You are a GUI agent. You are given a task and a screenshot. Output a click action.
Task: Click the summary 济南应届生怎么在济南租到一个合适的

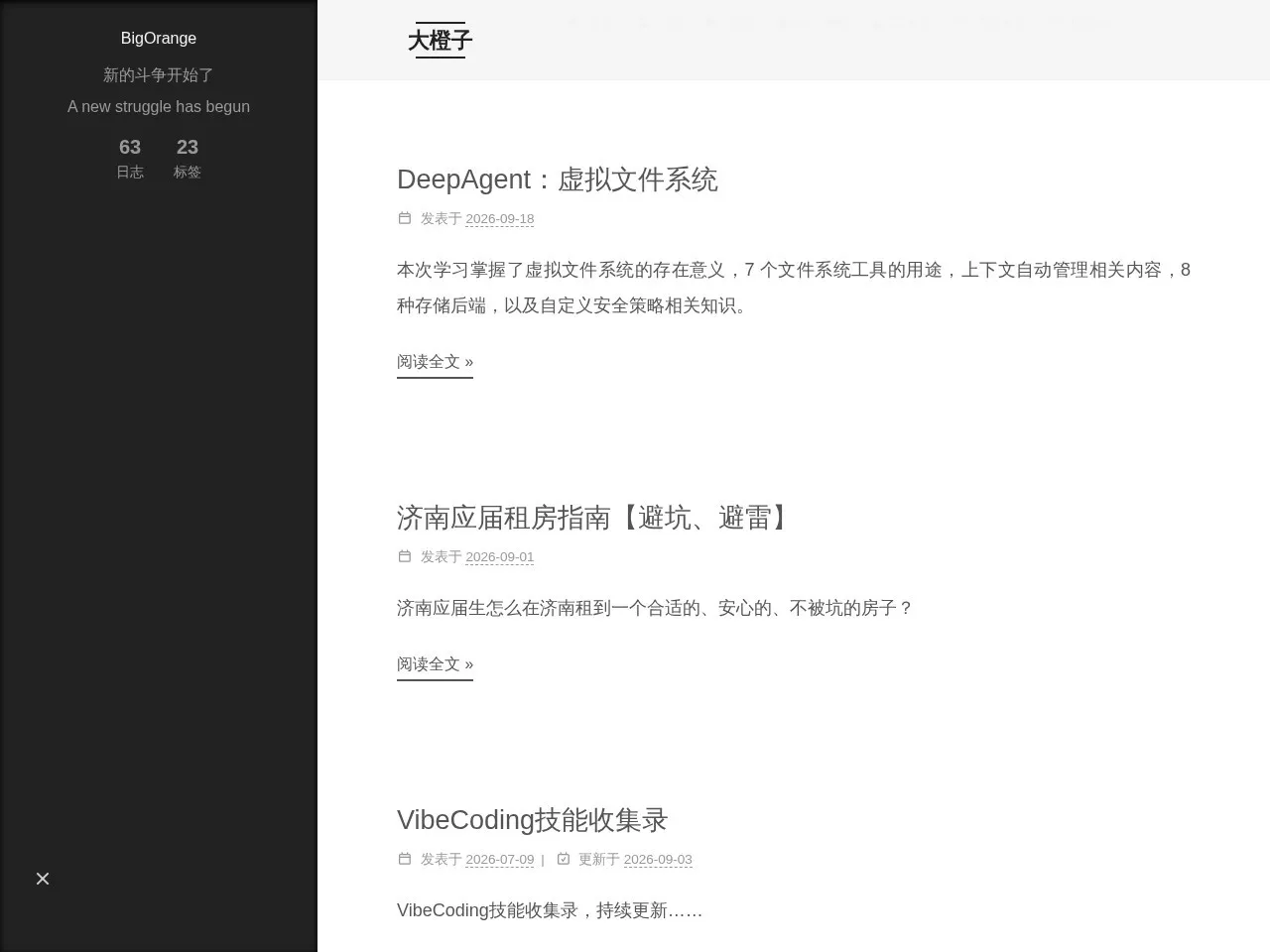655,608
